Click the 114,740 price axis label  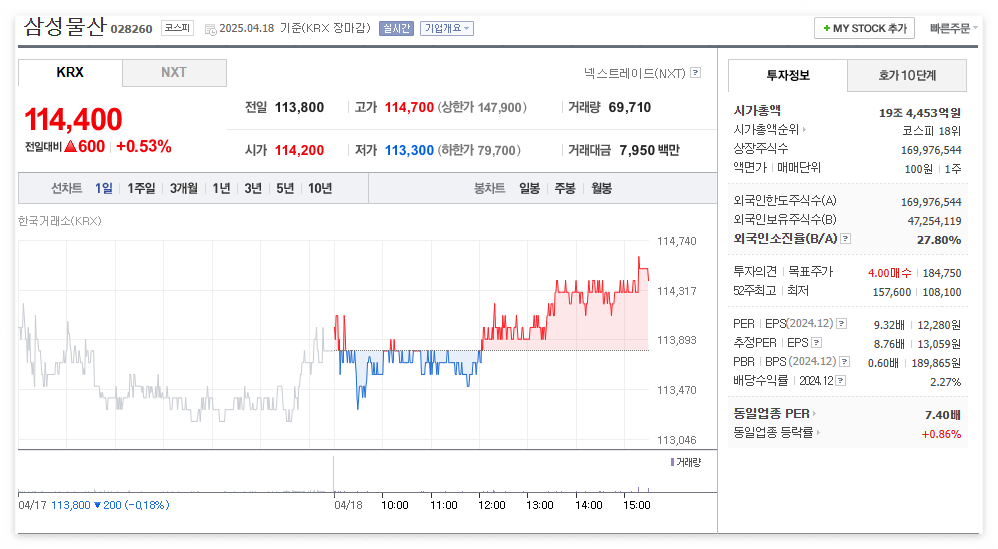[677, 241]
